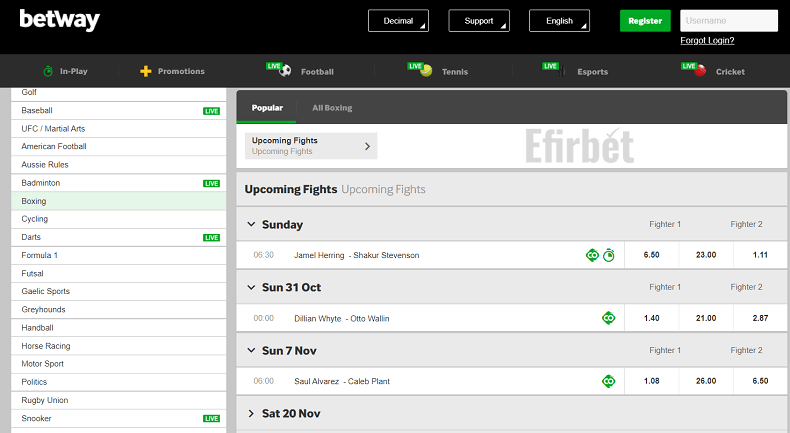Click eye icon for Whyte vs Wallin
Image resolution: width=790 pixels, height=433 pixels.
(x=609, y=318)
